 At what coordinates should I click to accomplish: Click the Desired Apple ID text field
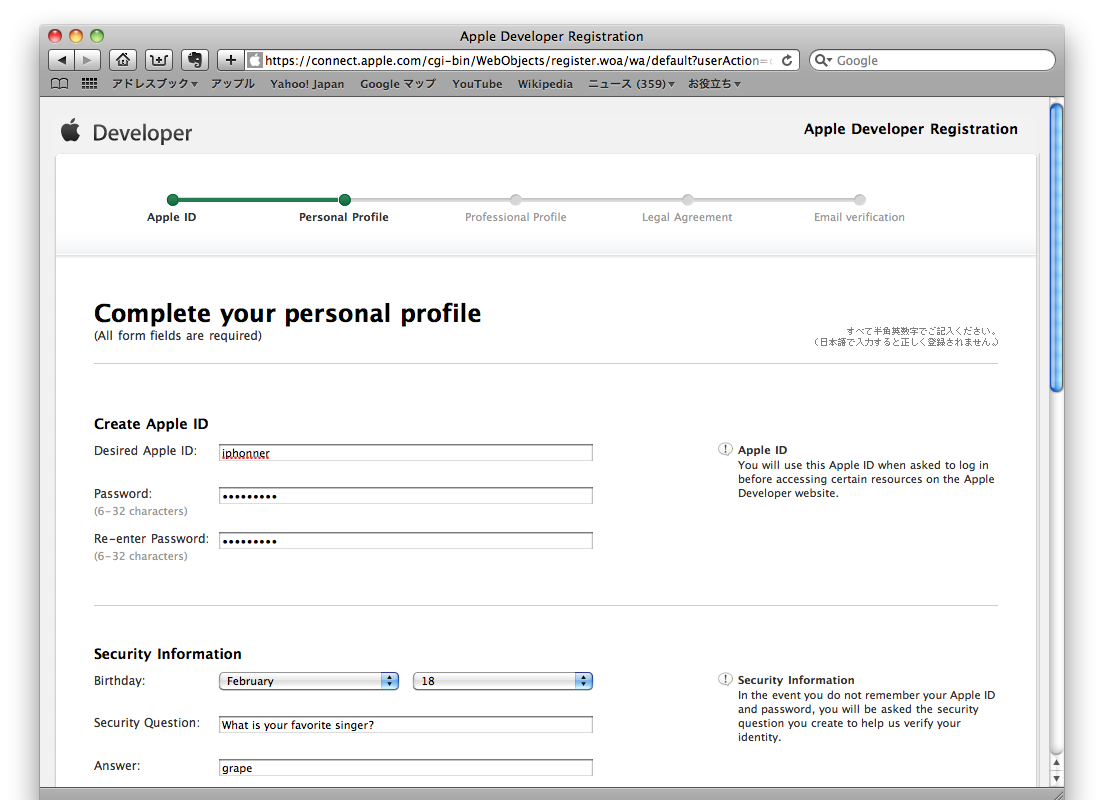coord(405,453)
